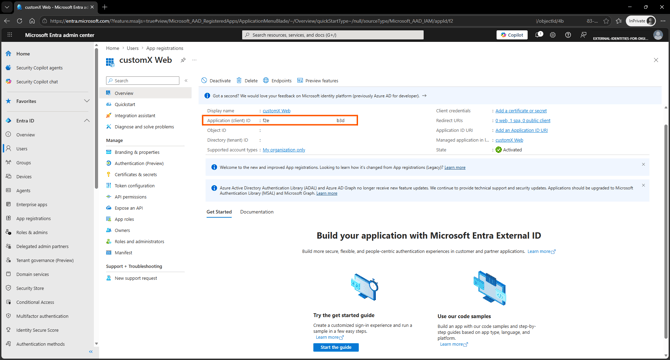Viewport: 670px width, 360px height.
Task: Open Entra ID Overview in left sidebar
Action: [x=25, y=135]
